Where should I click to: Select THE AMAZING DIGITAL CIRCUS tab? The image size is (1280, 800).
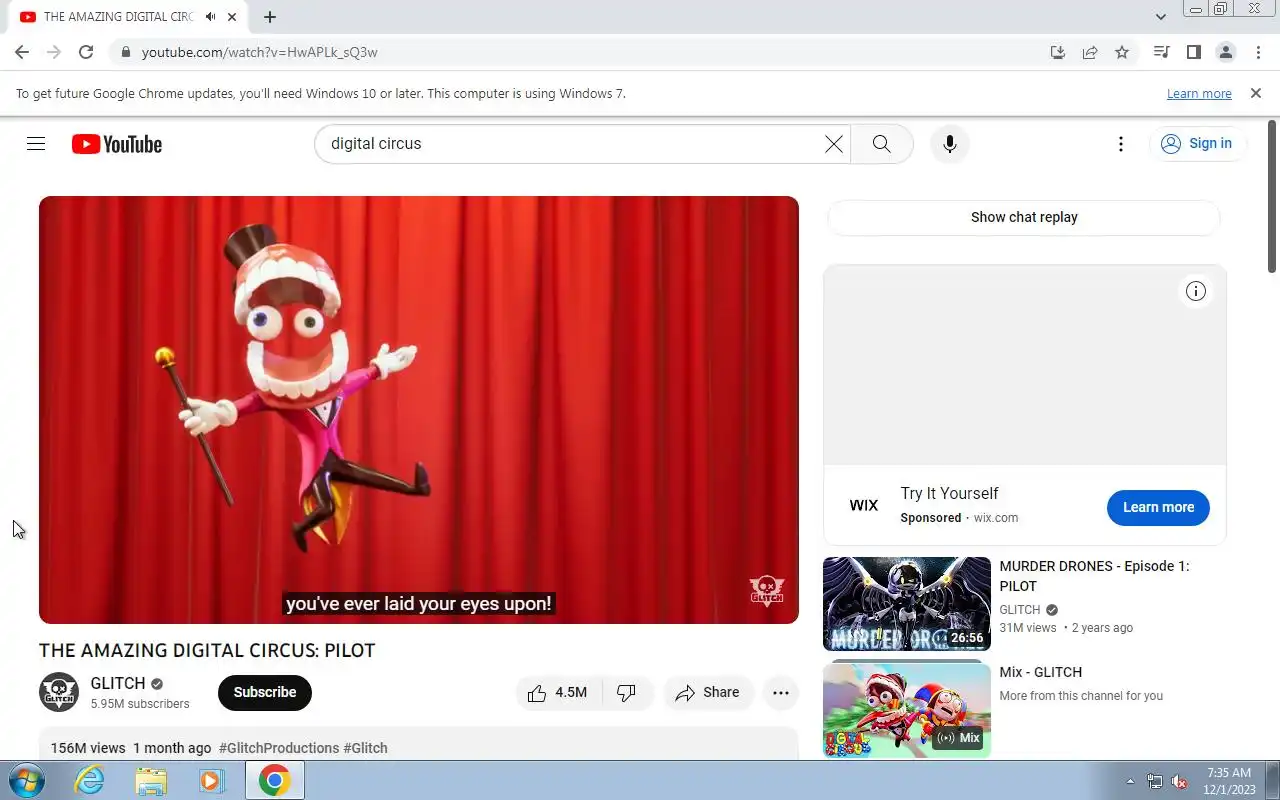126,17
